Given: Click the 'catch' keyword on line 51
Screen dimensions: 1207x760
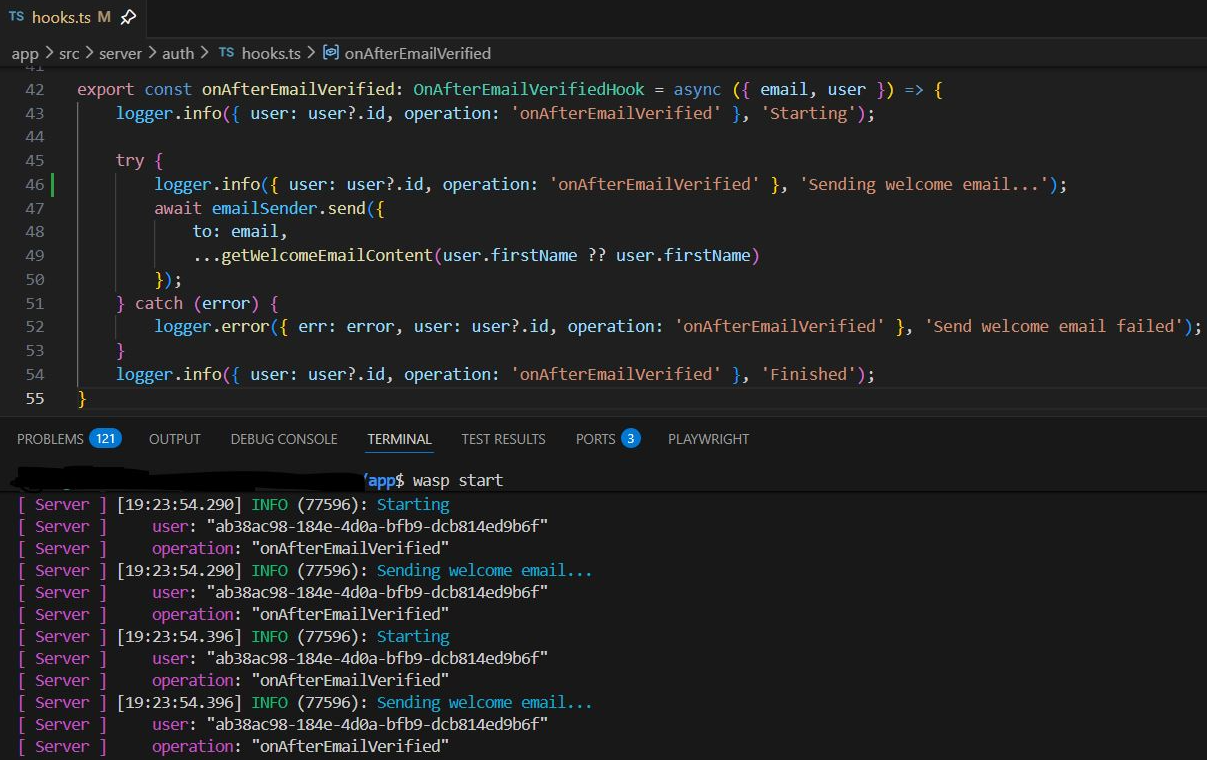Looking at the screenshot, I should 159,303.
